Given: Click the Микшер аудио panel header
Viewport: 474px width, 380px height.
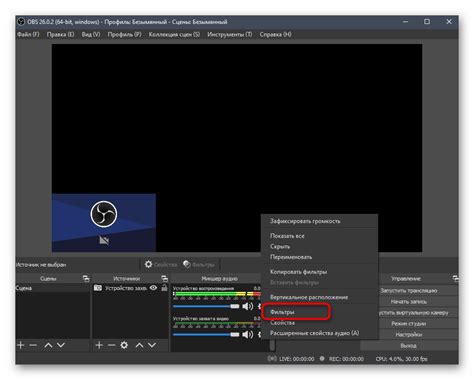Looking at the screenshot, I should (219, 279).
